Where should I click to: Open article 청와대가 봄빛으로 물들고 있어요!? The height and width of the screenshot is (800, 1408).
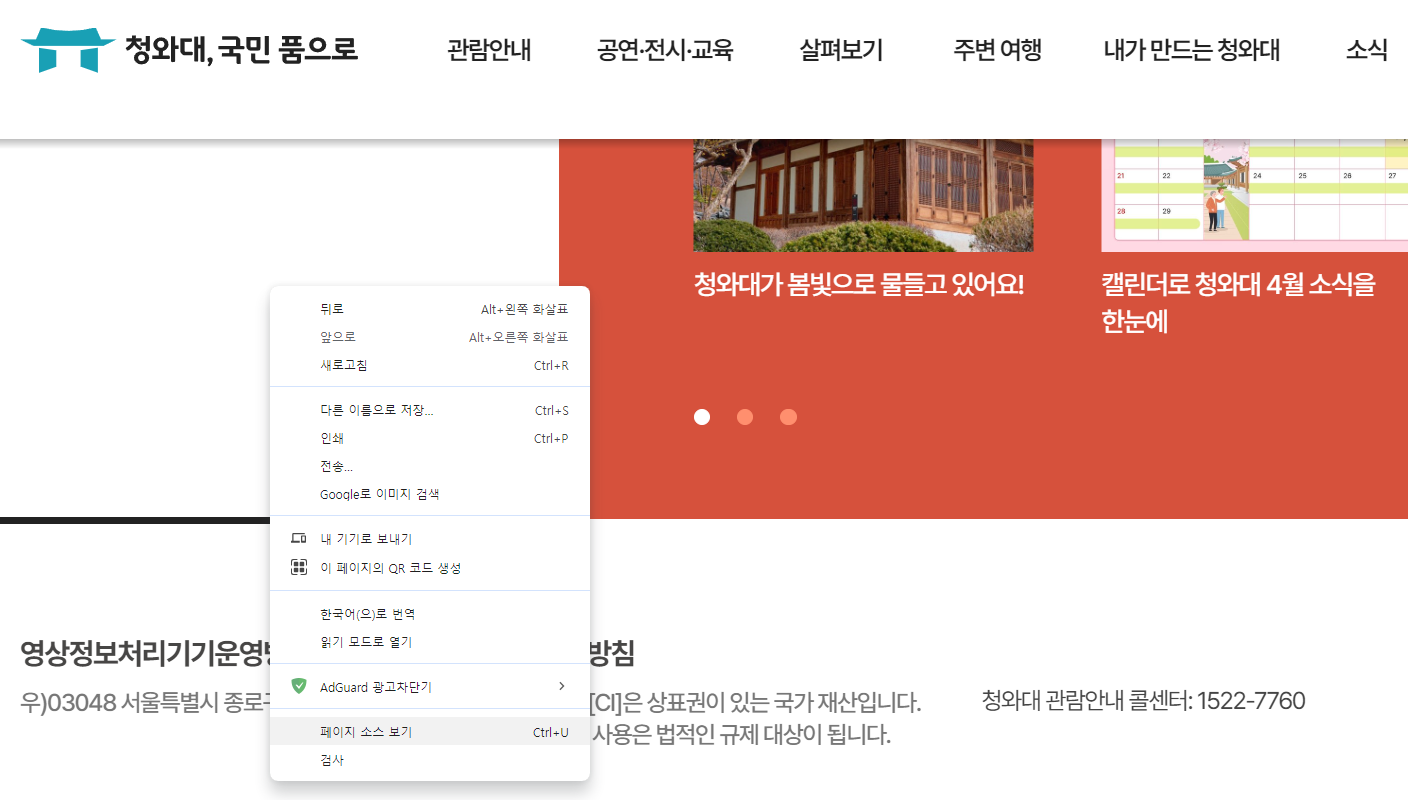tap(859, 284)
